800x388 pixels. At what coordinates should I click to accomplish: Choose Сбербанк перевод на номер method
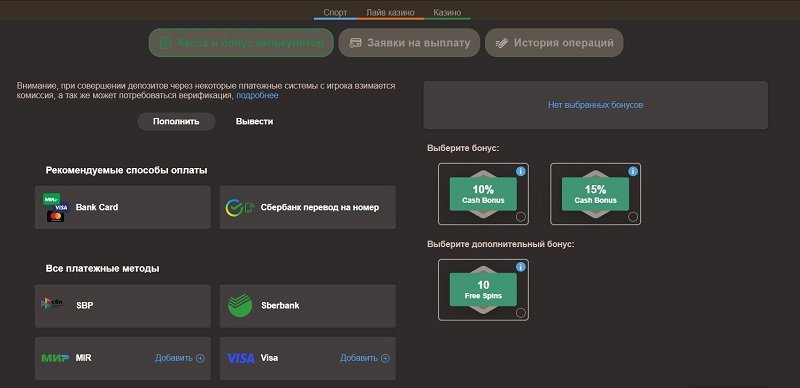click(x=308, y=207)
